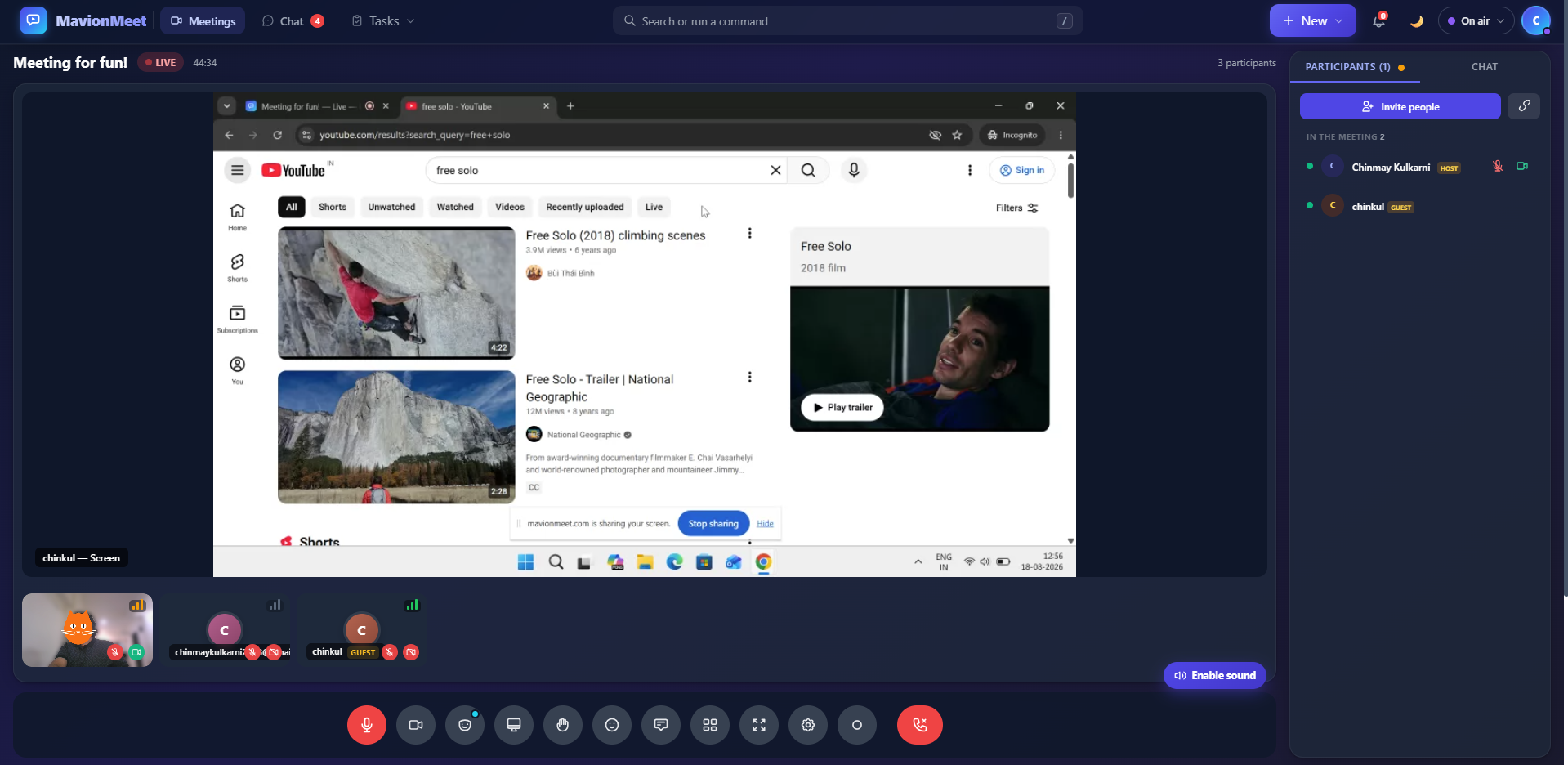Select the Recently uploaded filter chip
Viewport: 1568px width, 765px height.
(585, 207)
